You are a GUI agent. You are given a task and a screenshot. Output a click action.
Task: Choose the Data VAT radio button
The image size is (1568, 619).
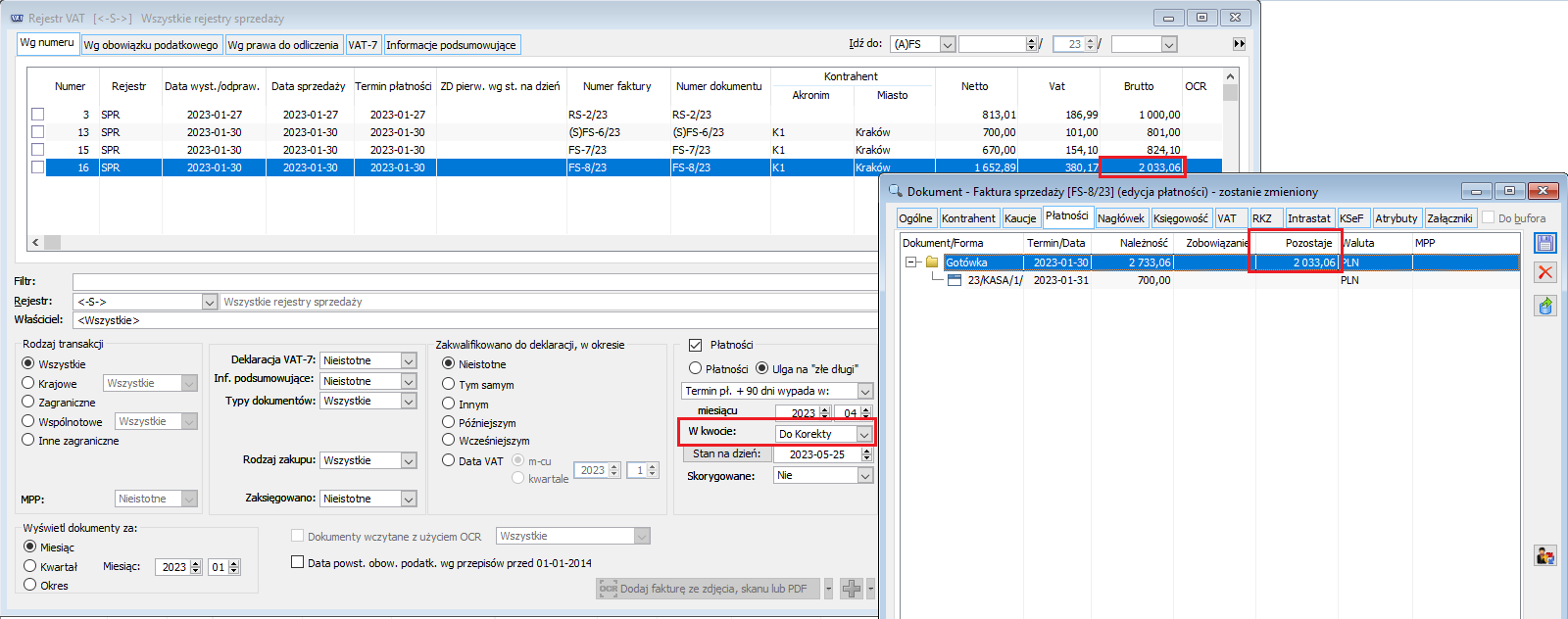coord(448,460)
